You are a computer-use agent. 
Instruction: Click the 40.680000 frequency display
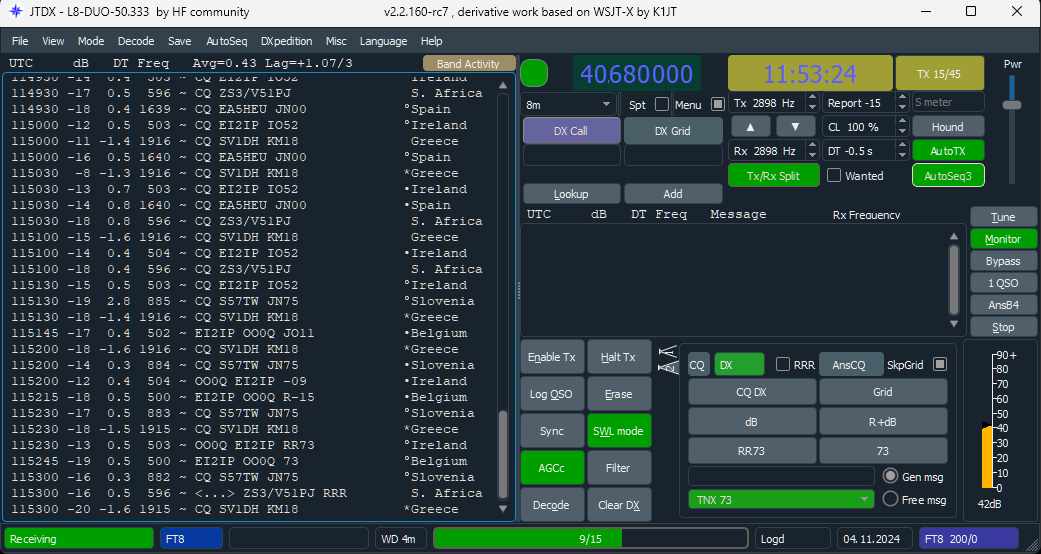pos(637,74)
